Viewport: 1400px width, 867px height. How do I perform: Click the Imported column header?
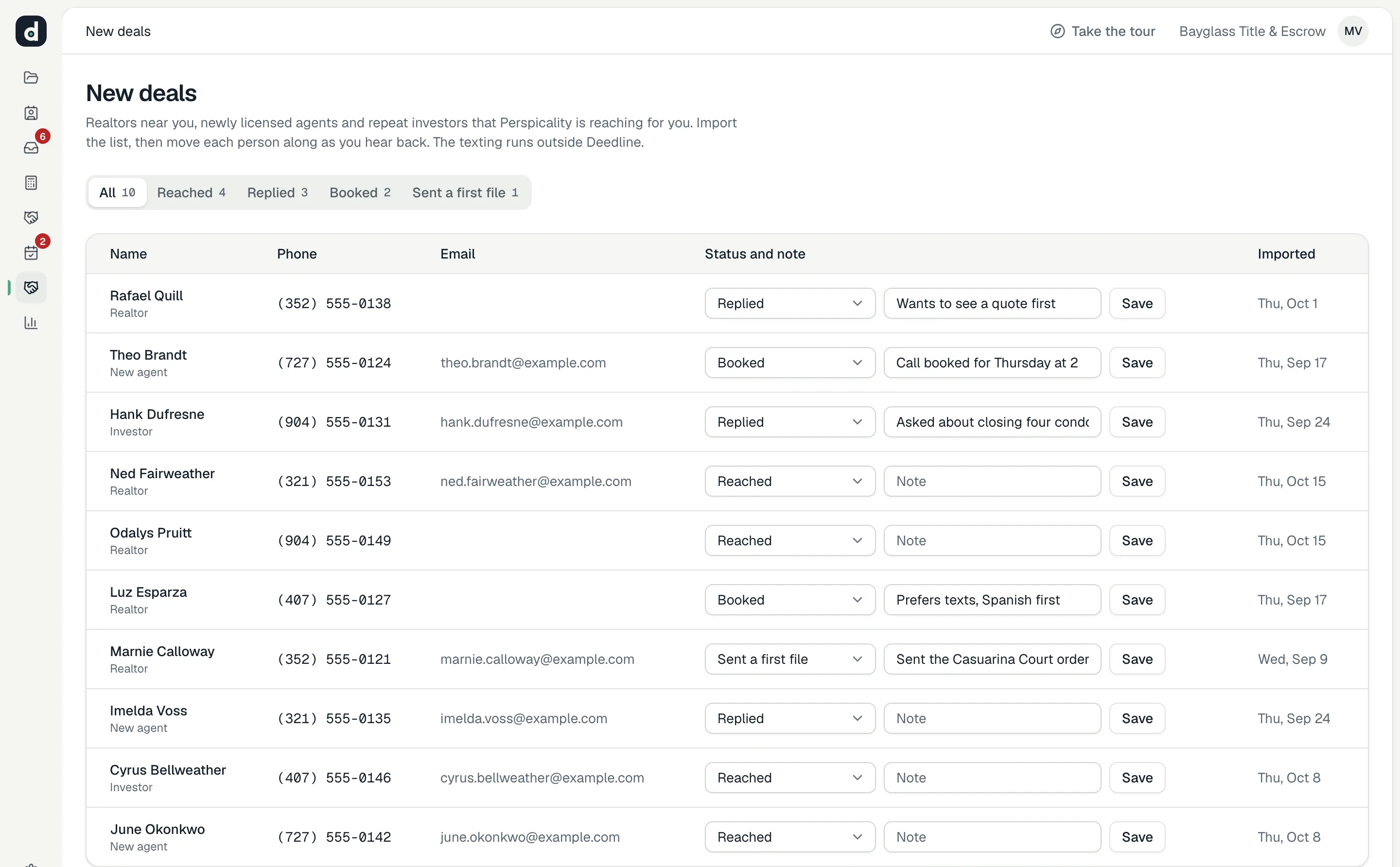point(1286,254)
